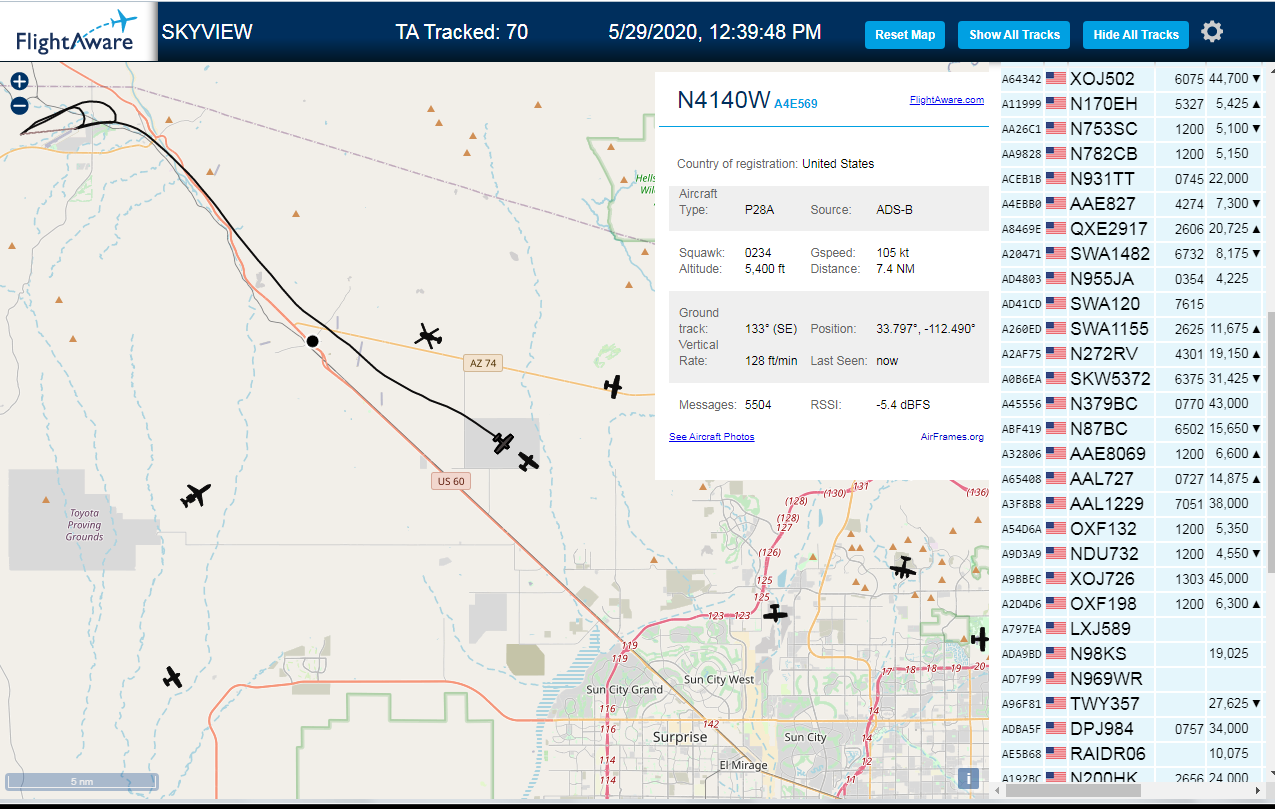Select the NDU732 row
Viewport: 1275px width, 809px height.
[x=1131, y=554]
